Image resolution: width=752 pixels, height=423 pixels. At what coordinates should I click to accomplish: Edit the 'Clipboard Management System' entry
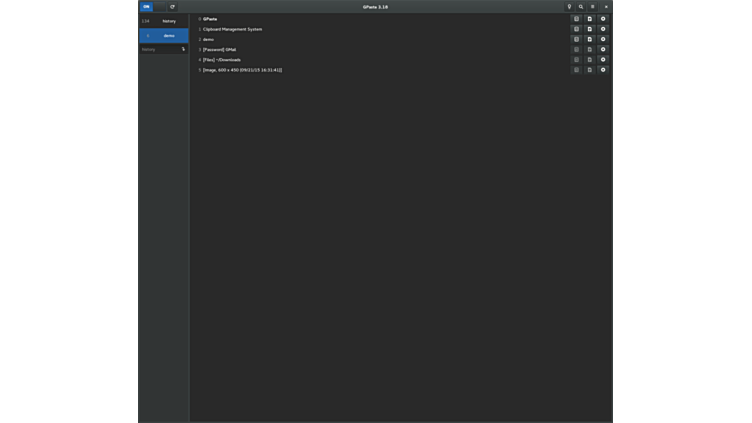576,29
